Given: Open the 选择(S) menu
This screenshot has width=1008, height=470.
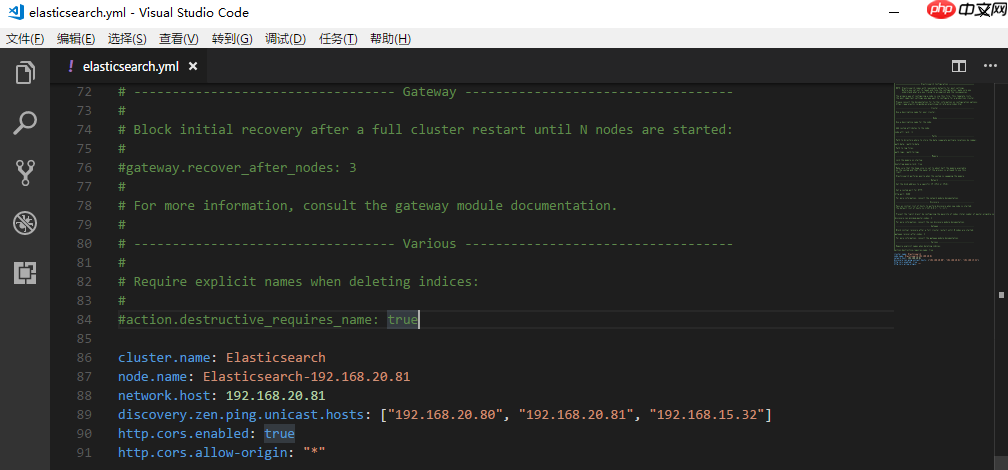Looking at the screenshot, I should [127, 39].
